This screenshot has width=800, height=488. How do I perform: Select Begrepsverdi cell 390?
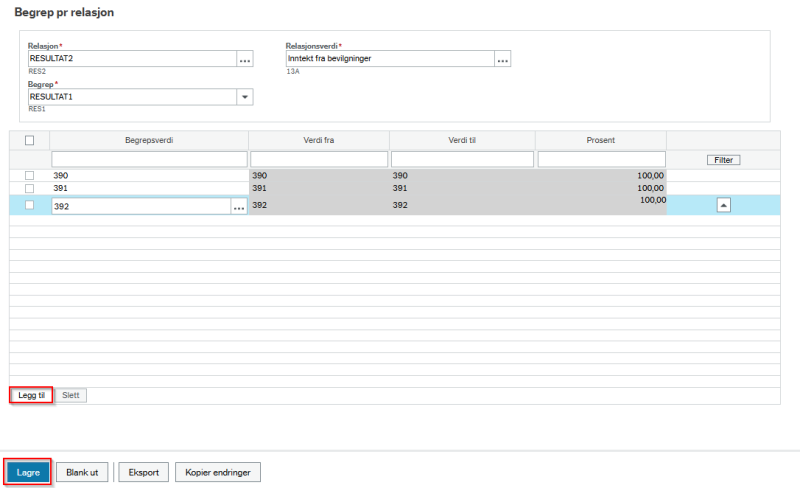pos(149,176)
